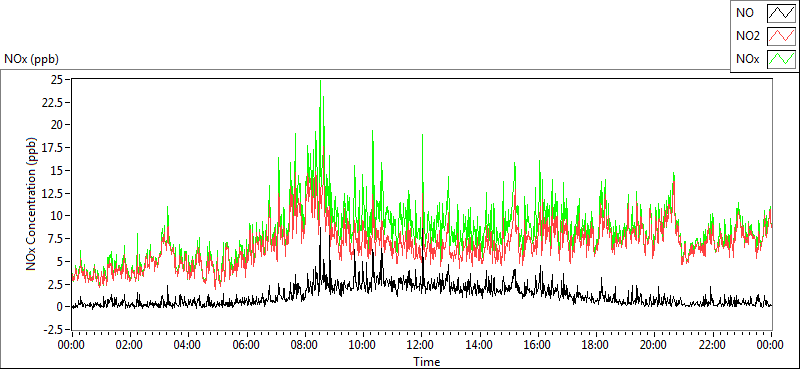Open the NO2 plot legend line sample
The height and width of the screenshot is (369, 800).
coord(781,36)
